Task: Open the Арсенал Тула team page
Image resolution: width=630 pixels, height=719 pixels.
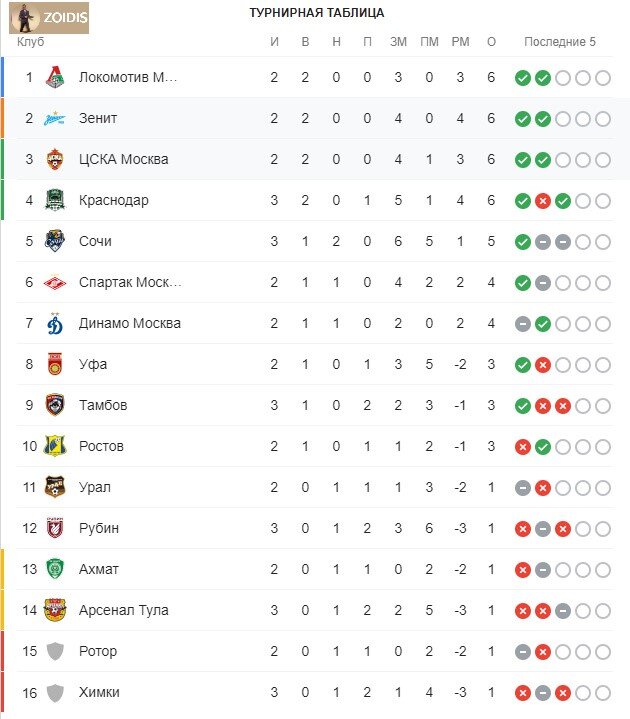Action: (x=123, y=610)
